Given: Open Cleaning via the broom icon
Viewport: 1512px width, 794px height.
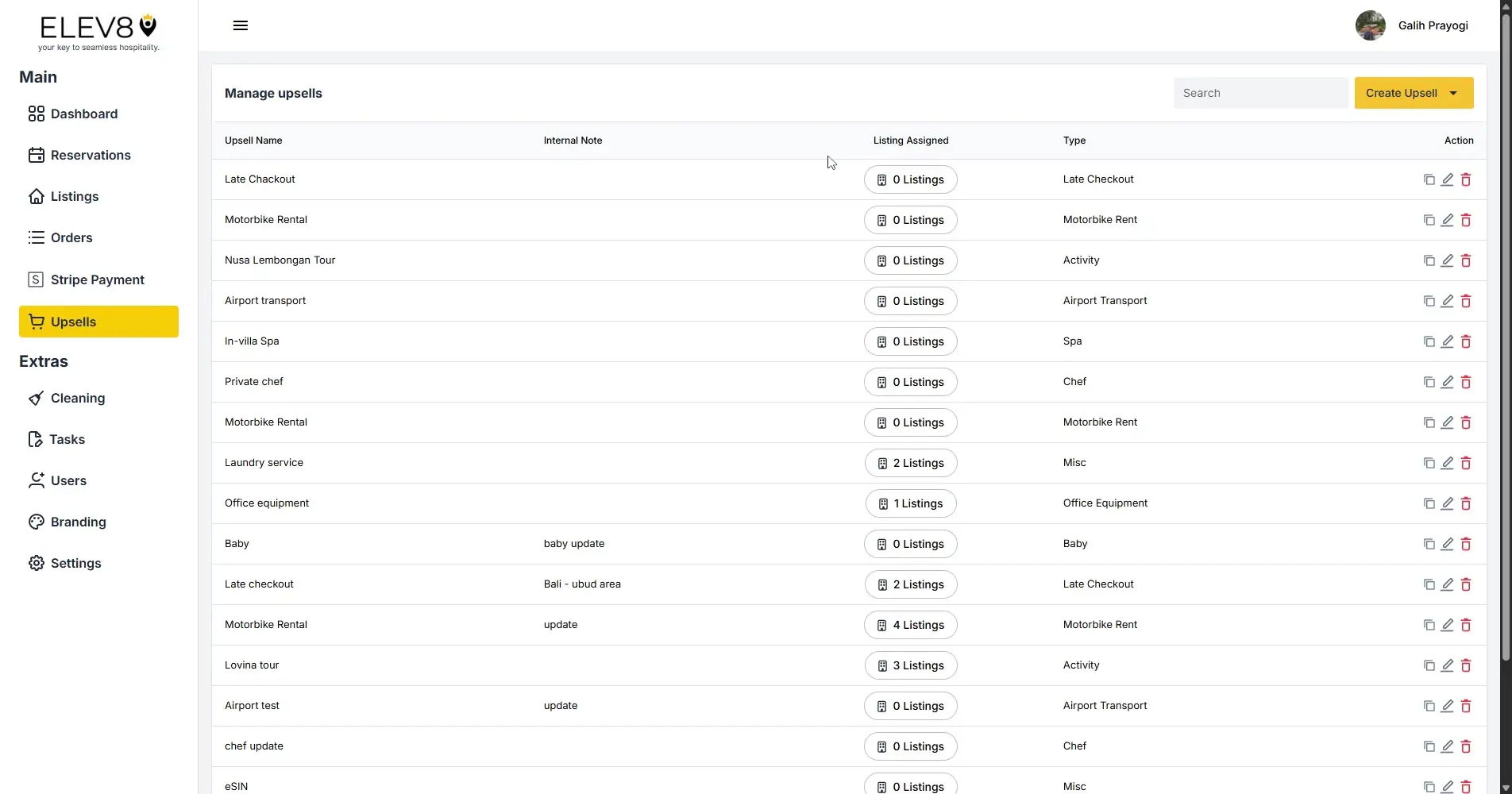Looking at the screenshot, I should coord(36,398).
